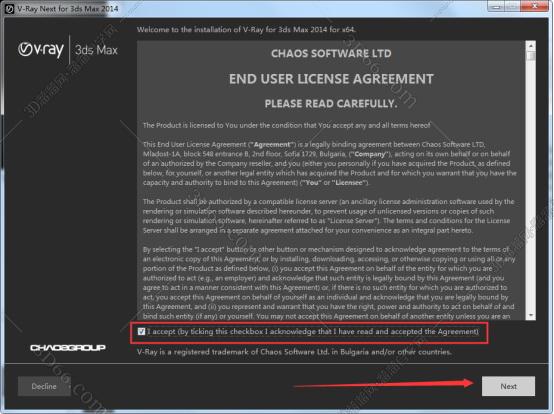Click the empty scrollbar track below the thumb
Image resolution: width=554 pixels, height=414 pixels.
click(530, 185)
